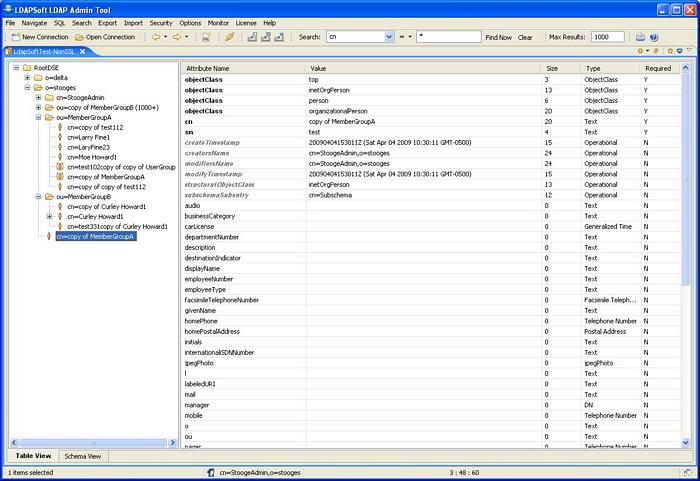Click the group icon beside cn=test102copy entry
700x481 pixels.
pyautogui.click(x=60, y=167)
